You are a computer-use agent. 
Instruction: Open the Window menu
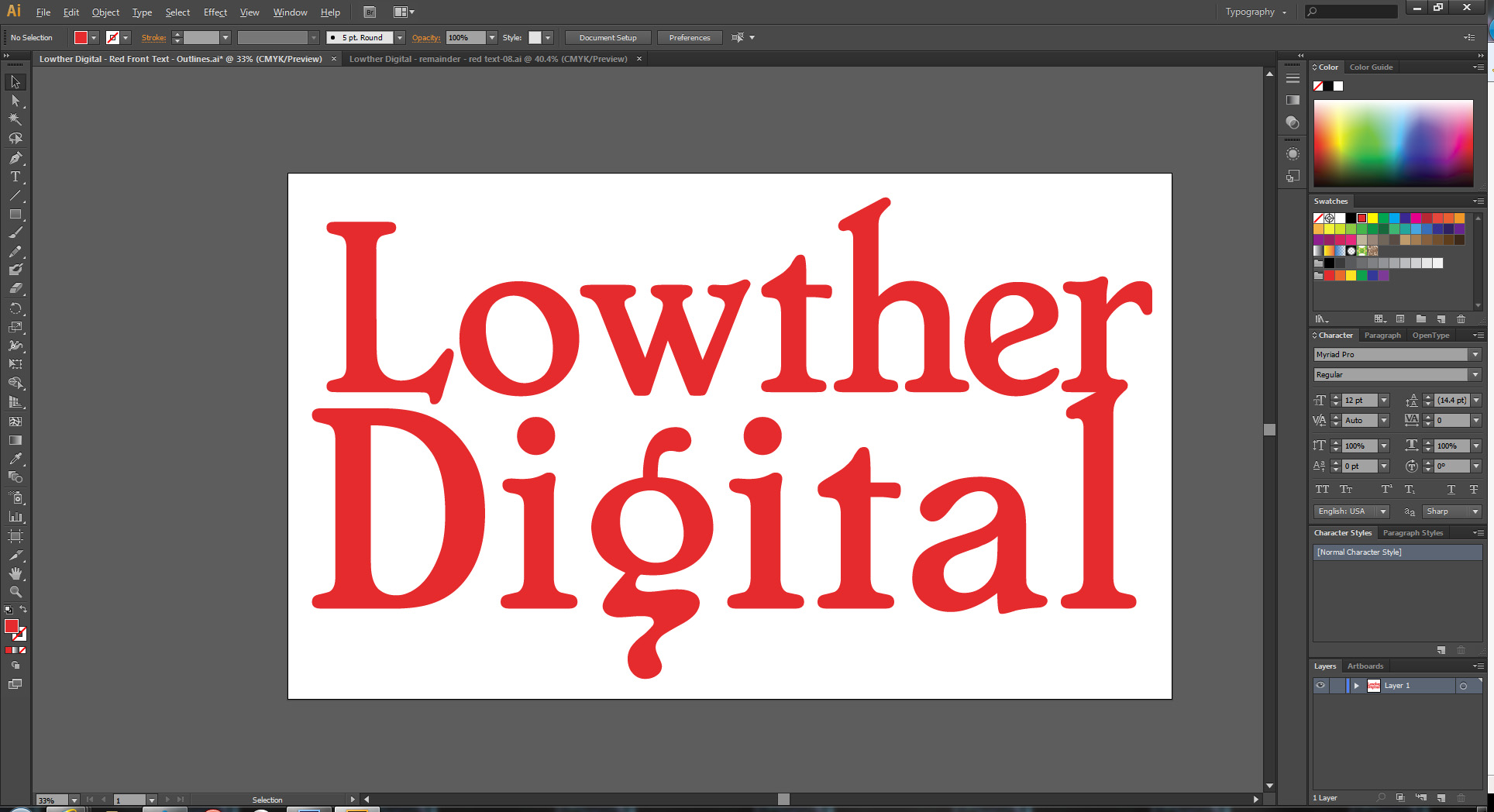point(291,12)
